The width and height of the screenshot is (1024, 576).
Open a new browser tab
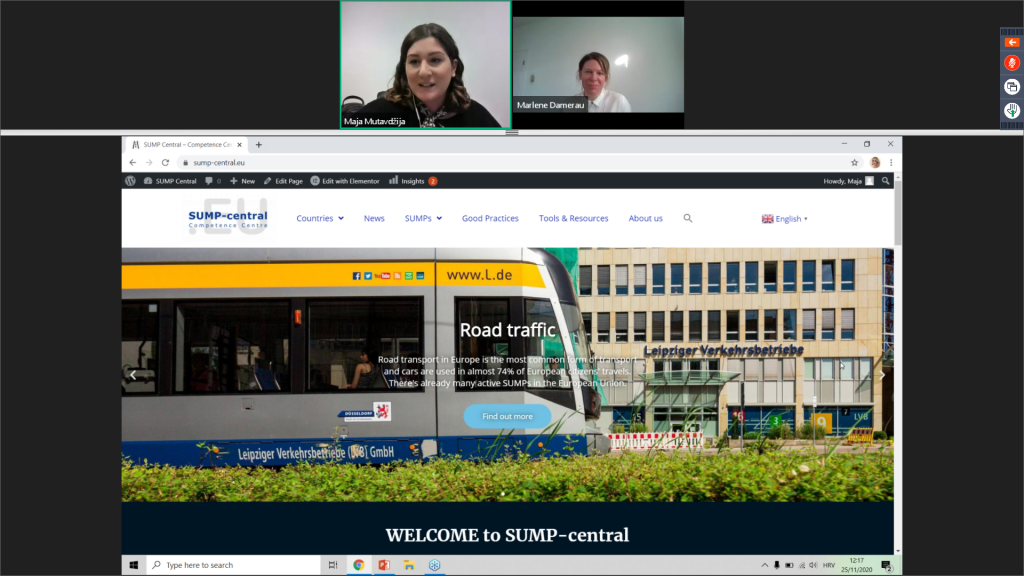(x=259, y=144)
